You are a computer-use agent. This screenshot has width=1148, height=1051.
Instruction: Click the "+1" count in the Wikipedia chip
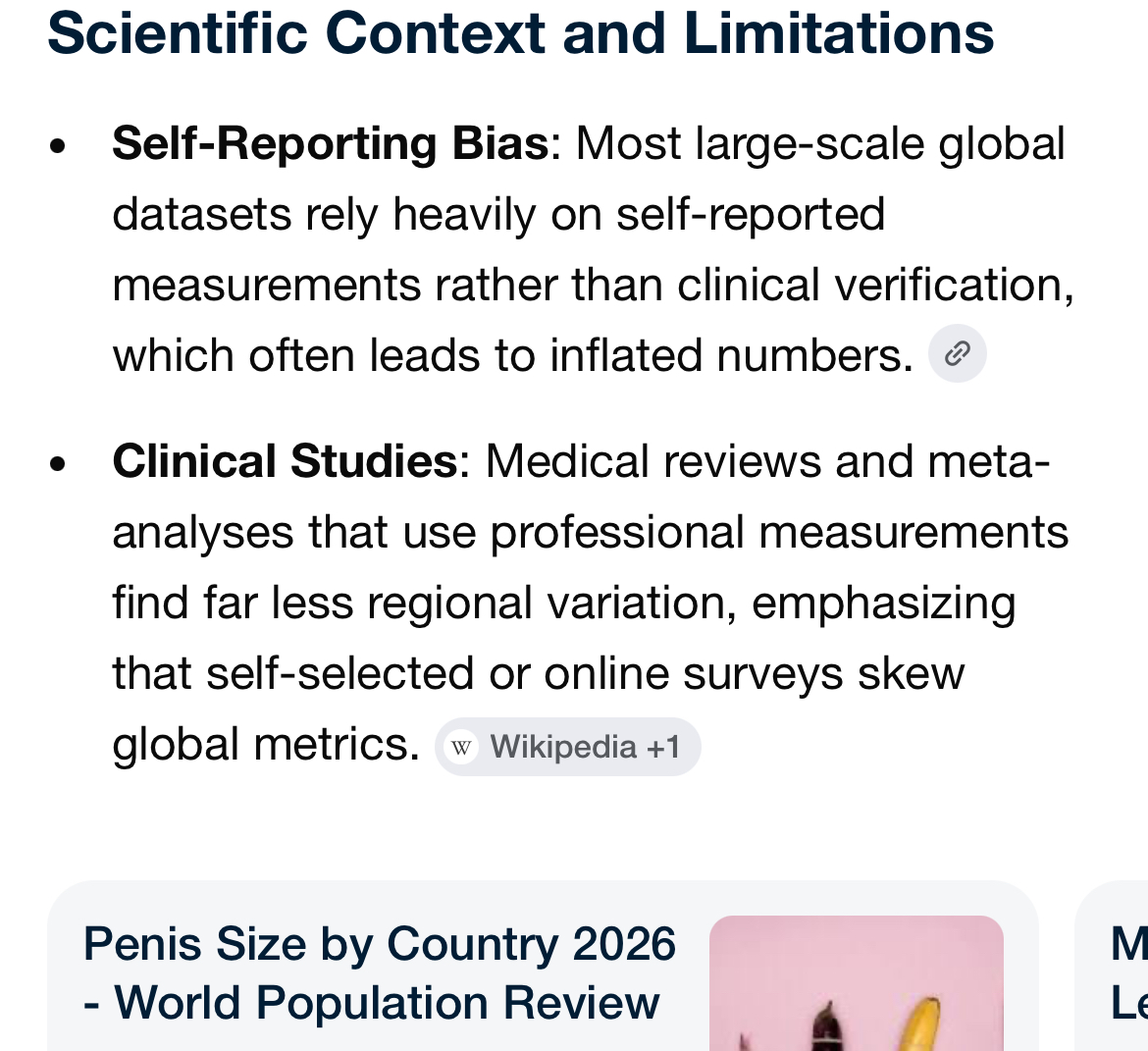click(663, 748)
